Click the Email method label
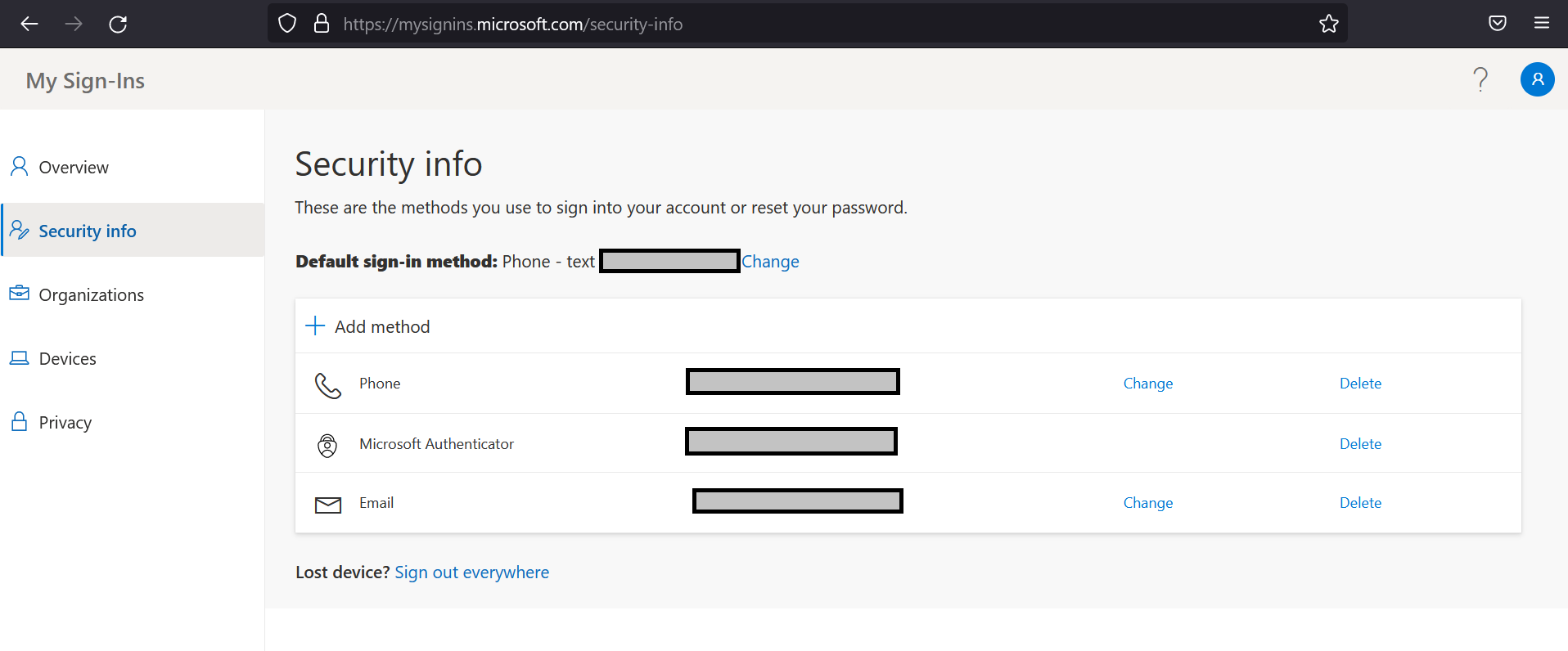Screen dimensions: 1568x651 pyautogui.click(x=376, y=503)
